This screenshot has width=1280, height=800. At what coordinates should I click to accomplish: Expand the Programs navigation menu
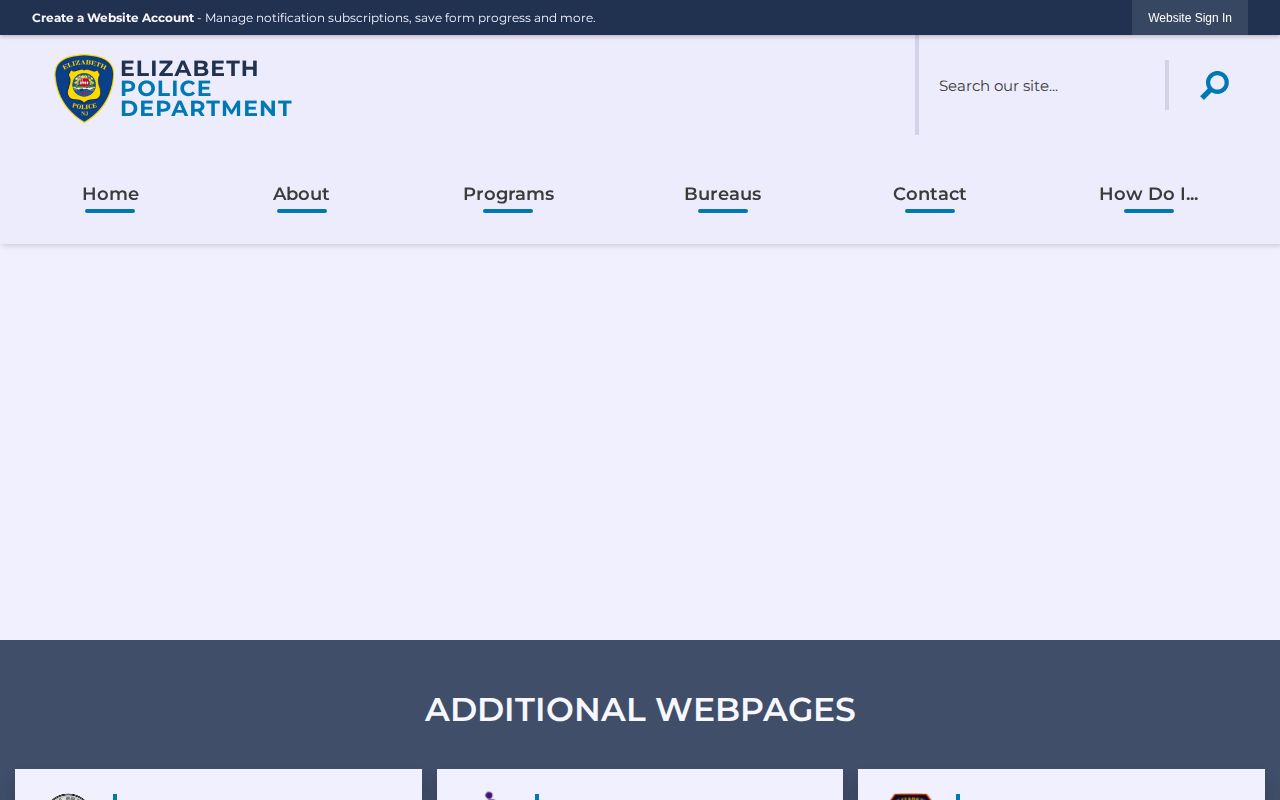point(508,194)
